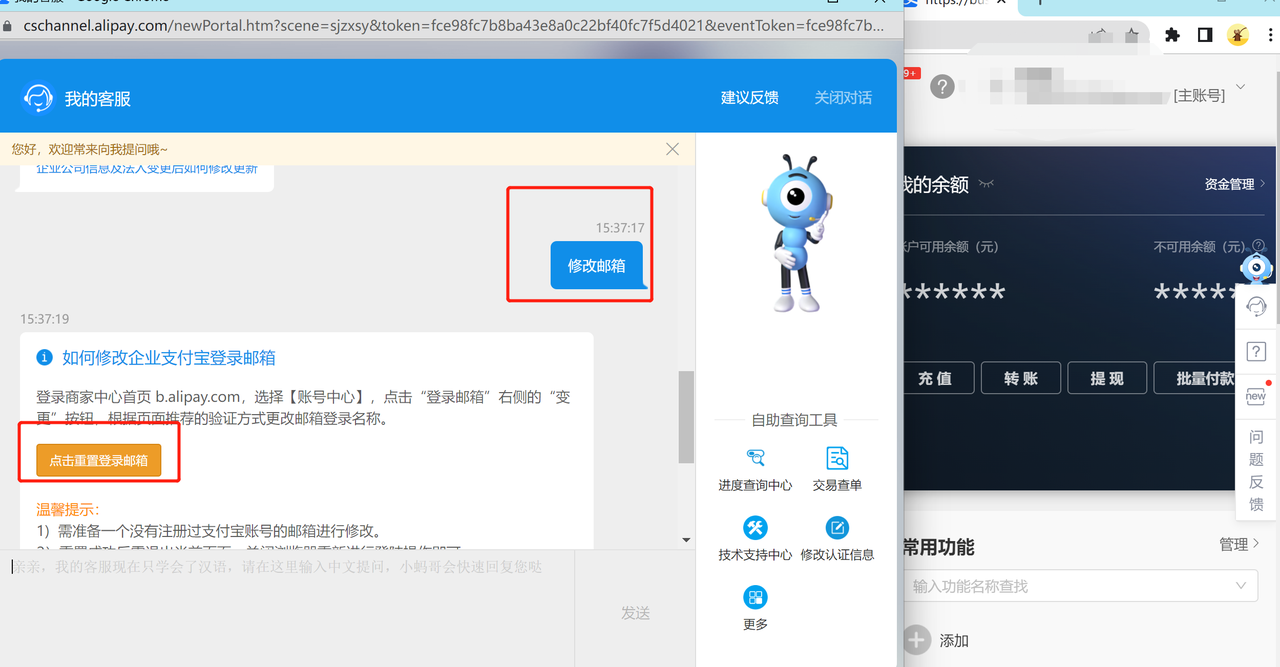Open the Chrome profile avatar
Viewport: 1280px width, 667px height.
(1238, 35)
